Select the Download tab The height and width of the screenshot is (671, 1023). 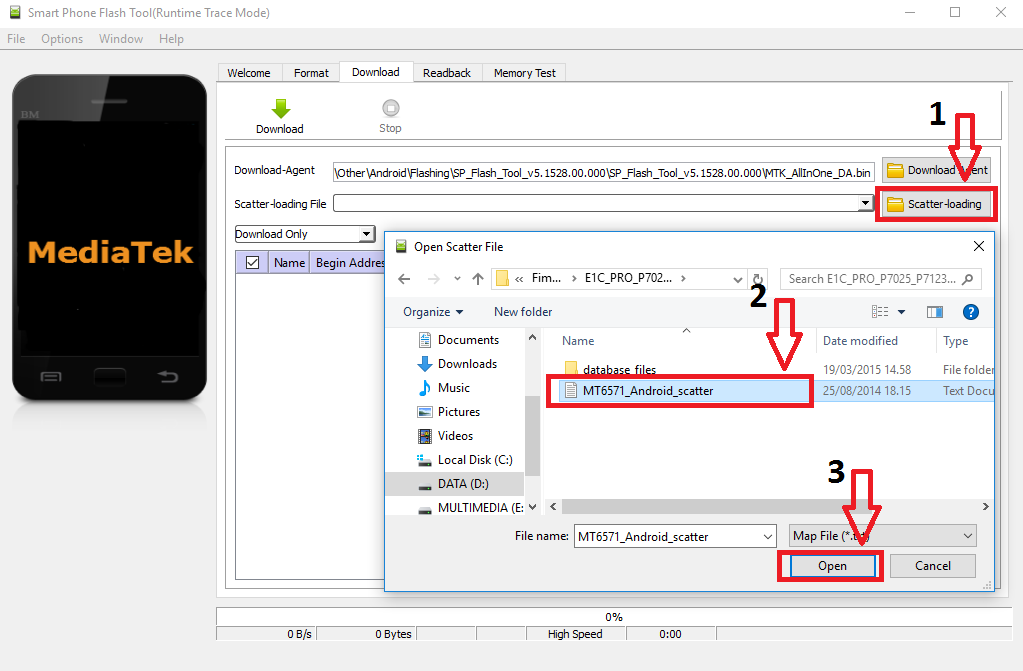tap(376, 72)
